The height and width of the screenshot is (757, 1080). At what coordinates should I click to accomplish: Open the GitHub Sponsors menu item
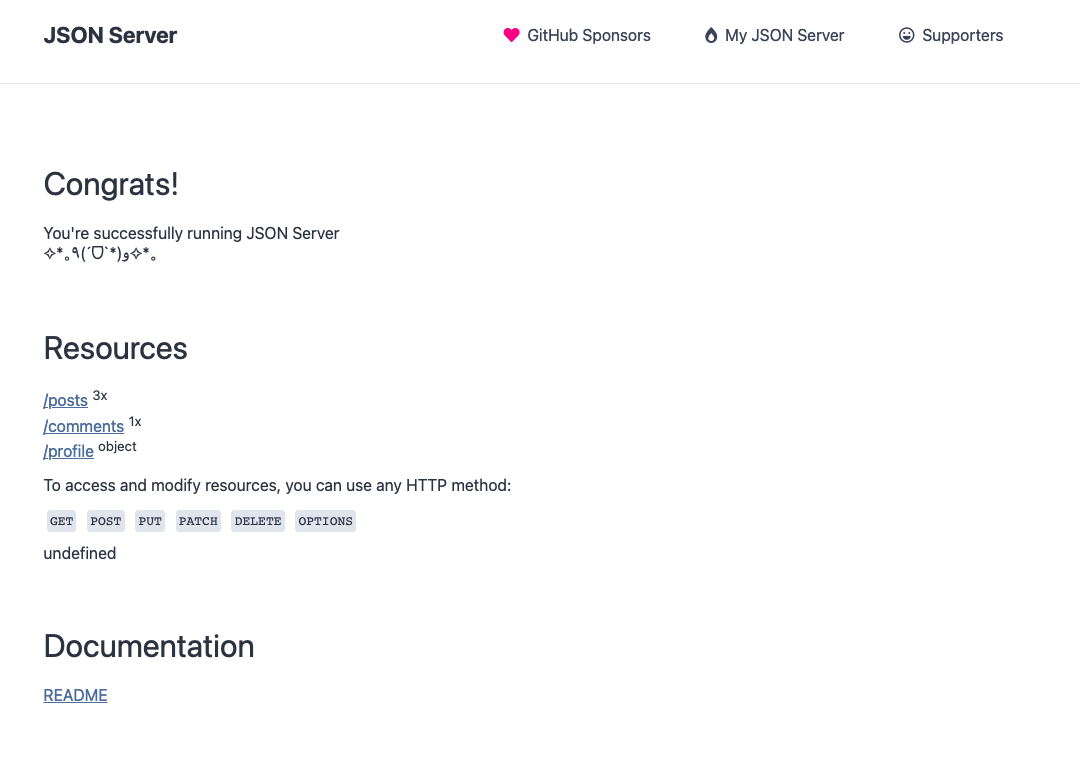(x=588, y=35)
